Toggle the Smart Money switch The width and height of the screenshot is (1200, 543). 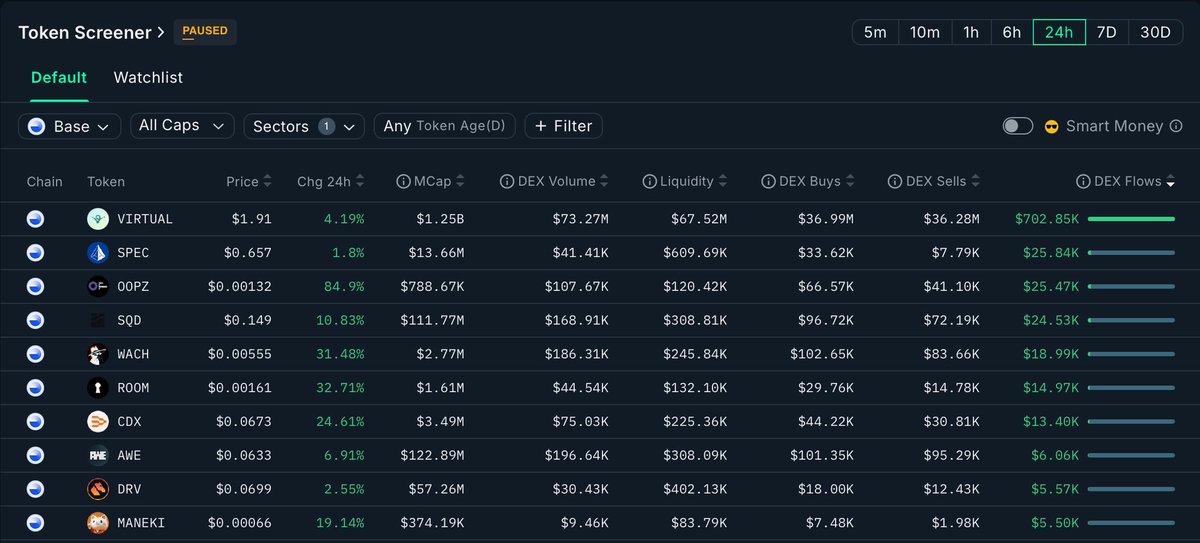pyautogui.click(x=1018, y=126)
